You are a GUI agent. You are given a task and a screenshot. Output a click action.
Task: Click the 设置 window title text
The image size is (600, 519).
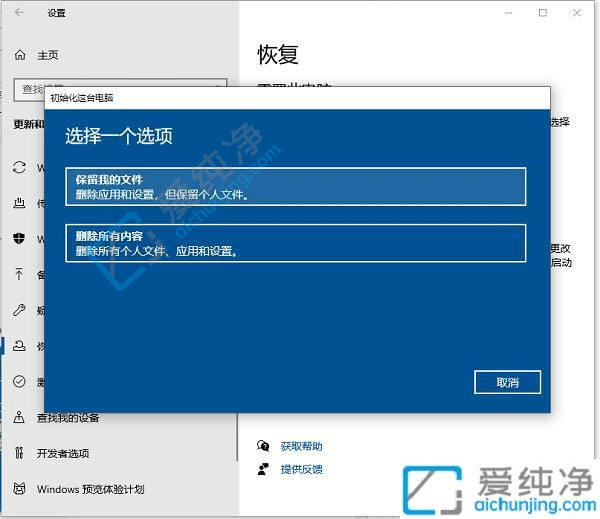coord(57,13)
